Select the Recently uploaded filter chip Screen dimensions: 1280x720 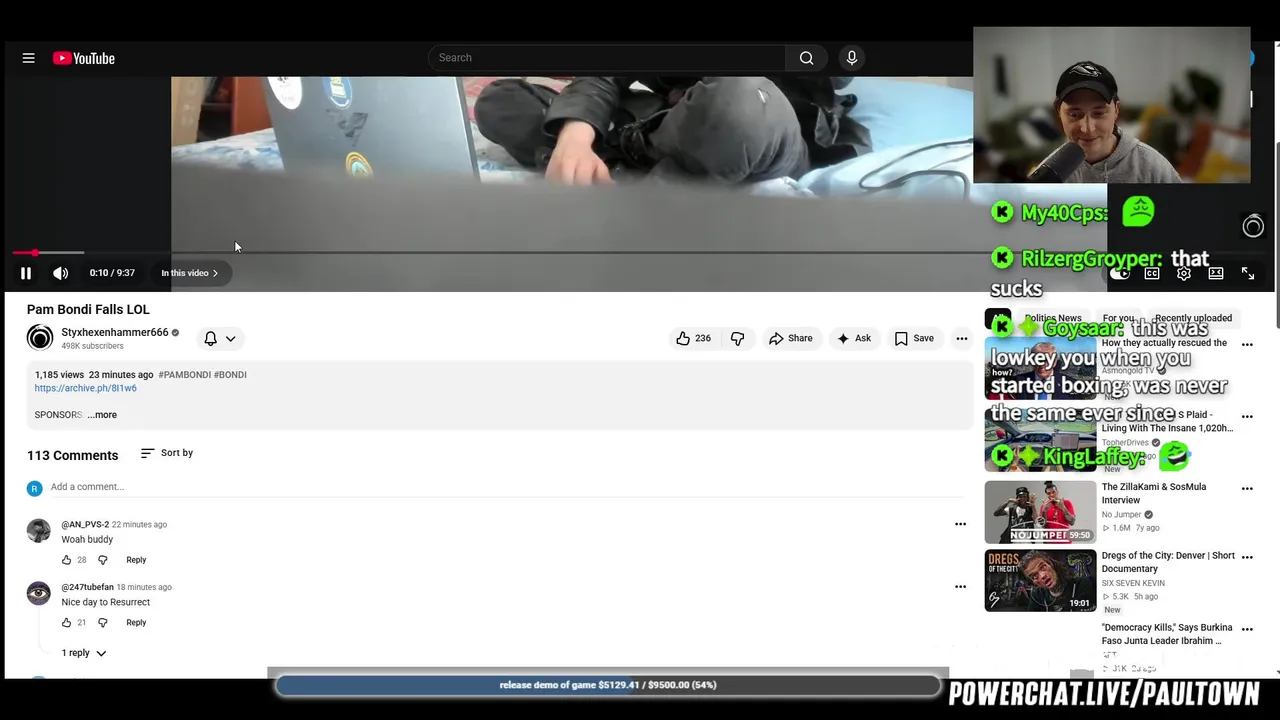tap(1192, 318)
